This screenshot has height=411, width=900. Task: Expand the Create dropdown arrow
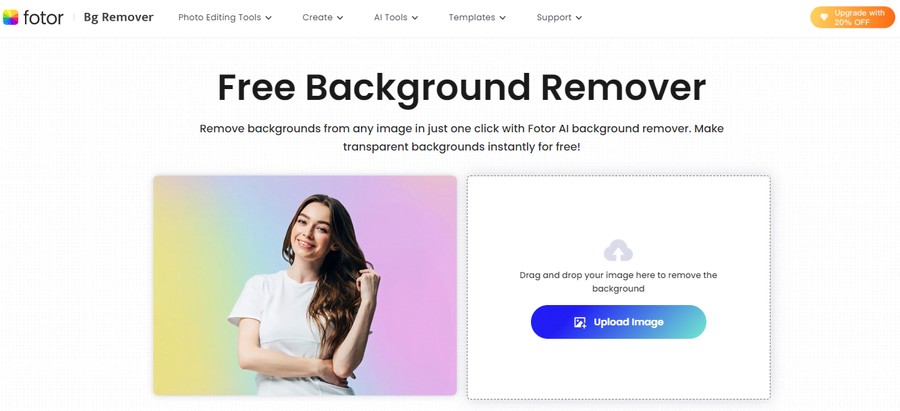[x=340, y=18]
